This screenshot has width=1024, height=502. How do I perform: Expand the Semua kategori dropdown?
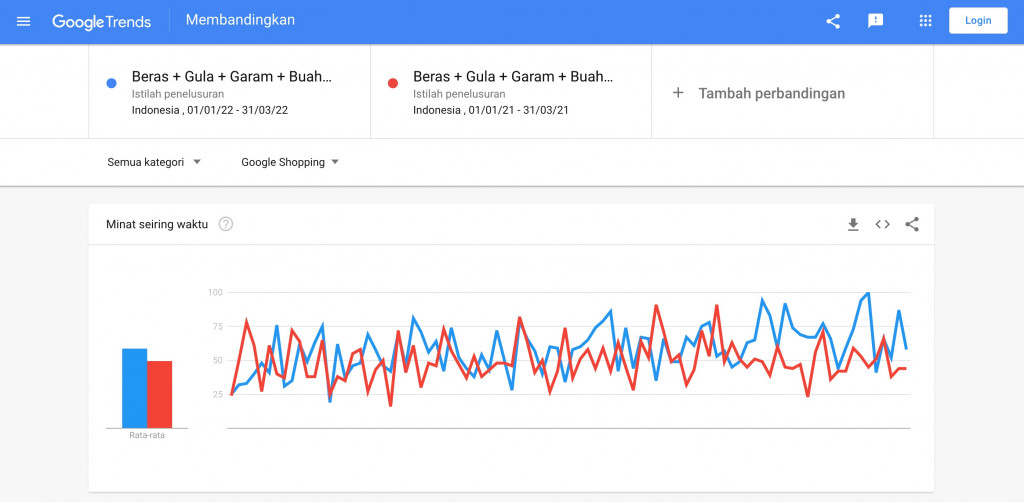tap(154, 162)
